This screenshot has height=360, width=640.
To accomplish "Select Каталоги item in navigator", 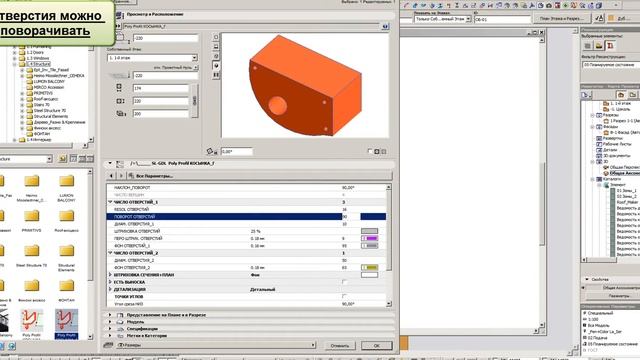I will (x=611, y=179).
